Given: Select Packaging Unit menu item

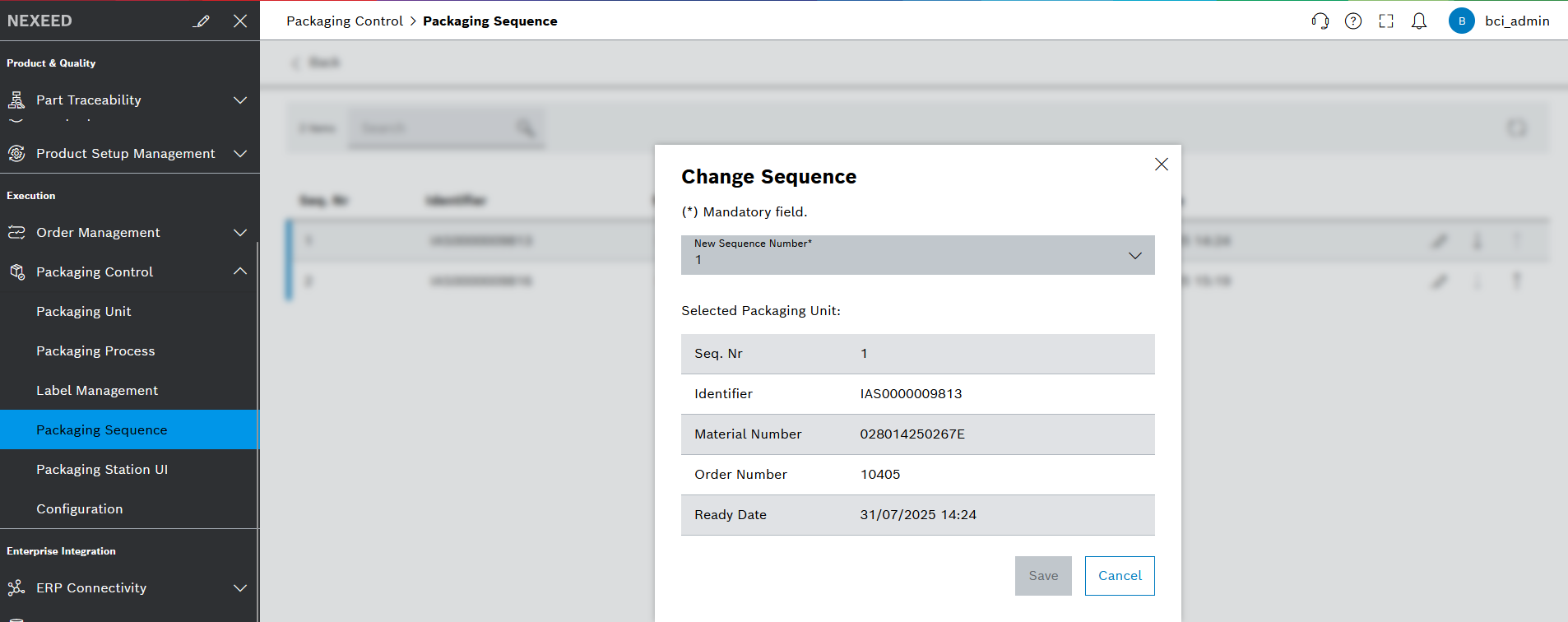Looking at the screenshot, I should pyautogui.click(x=84, y=312).
